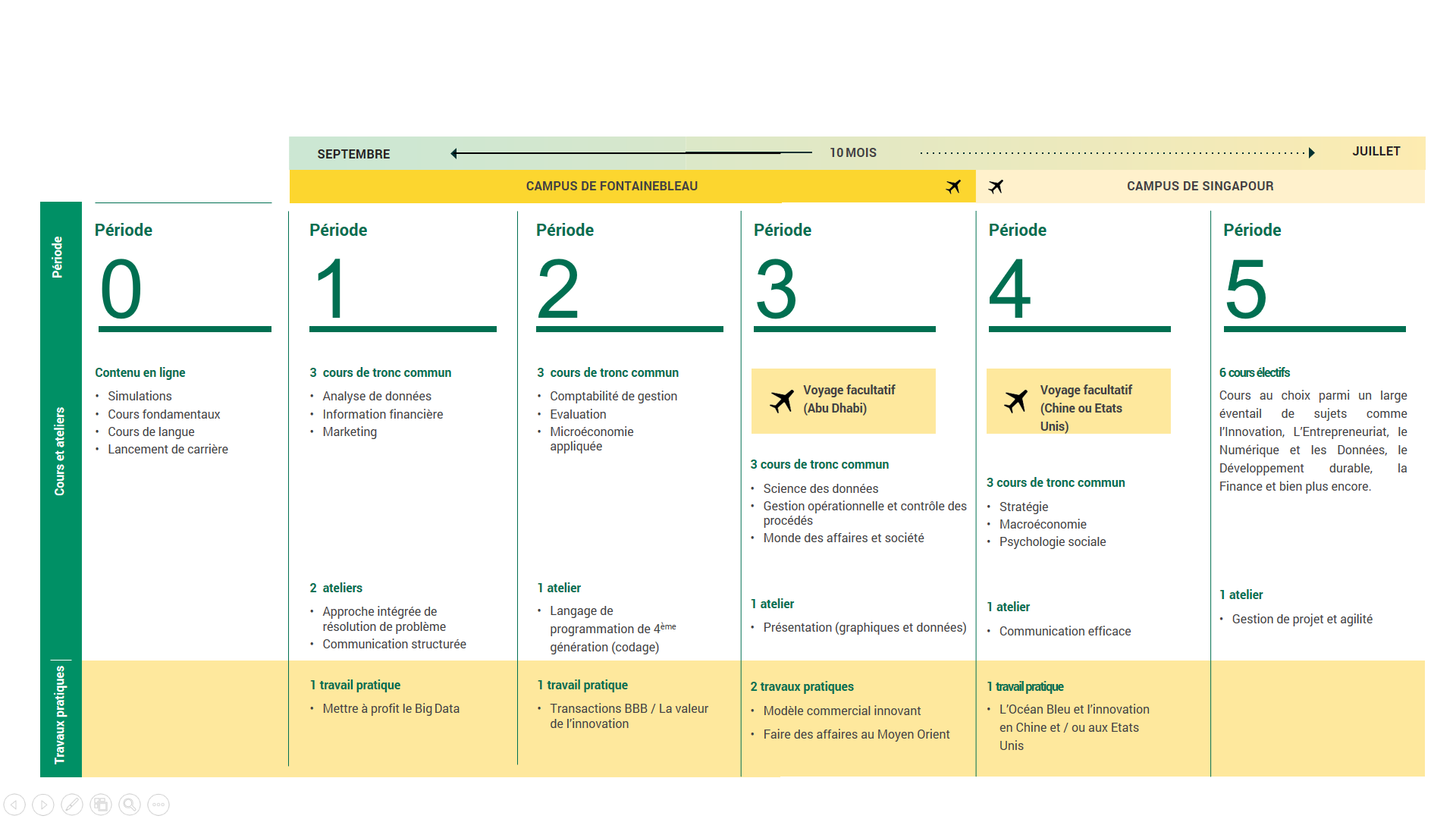The height and width of the screenshot is (819, 1456).
Task: Advance to the next slide
Action: click(43, 805)
